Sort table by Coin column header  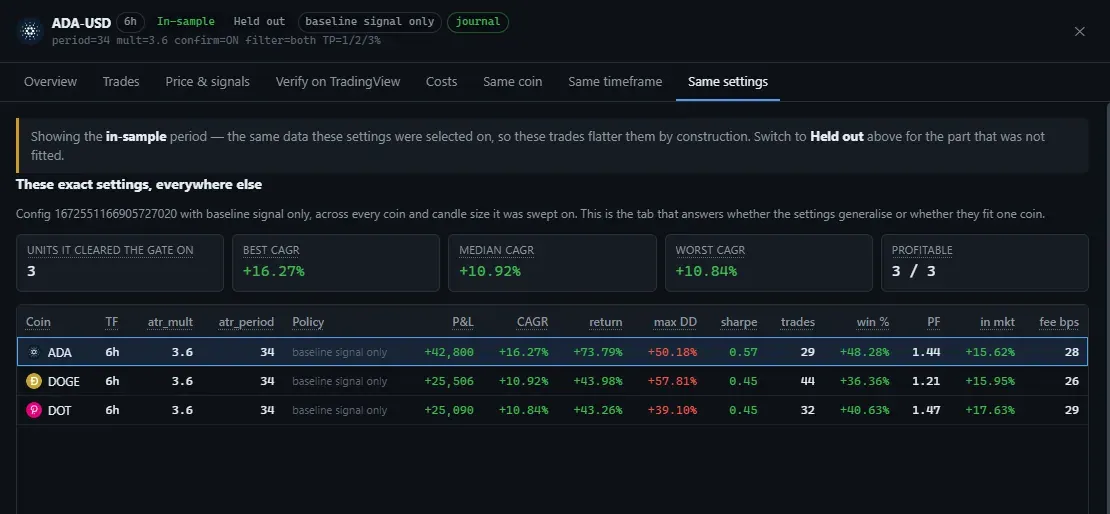pos(38,322)
